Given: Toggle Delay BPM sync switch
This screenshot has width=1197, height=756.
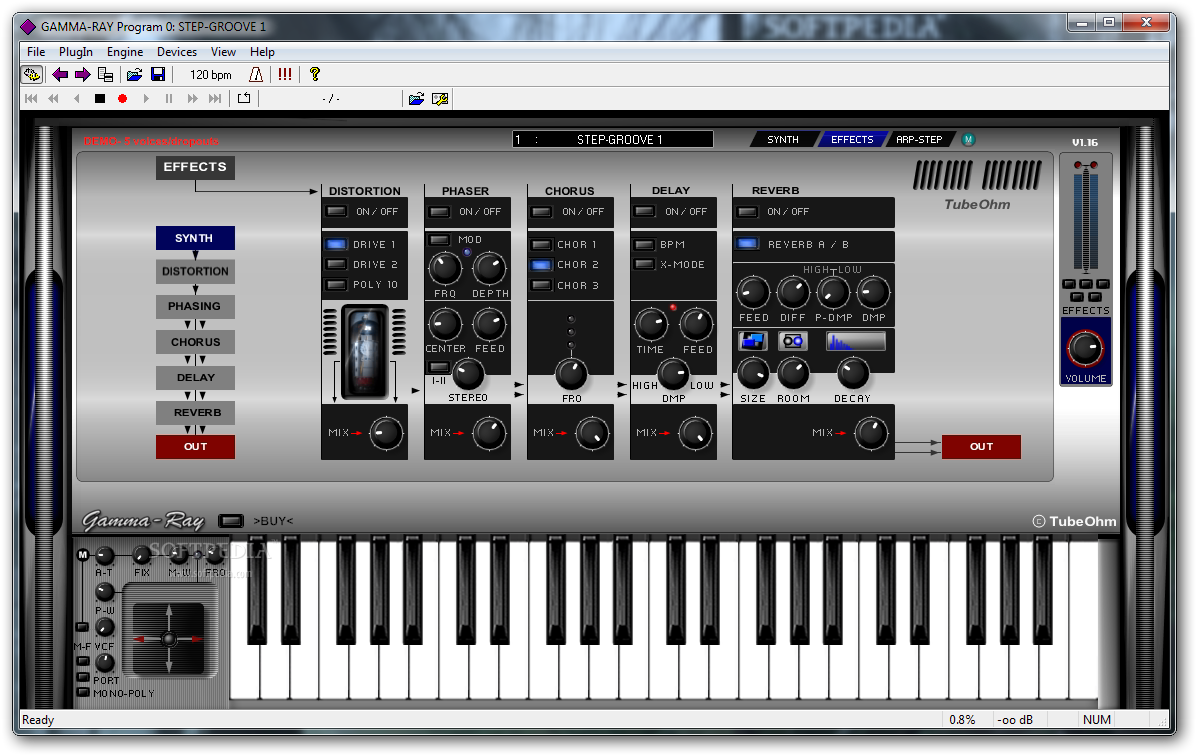Looking at the screenshot, I should 644,245.
